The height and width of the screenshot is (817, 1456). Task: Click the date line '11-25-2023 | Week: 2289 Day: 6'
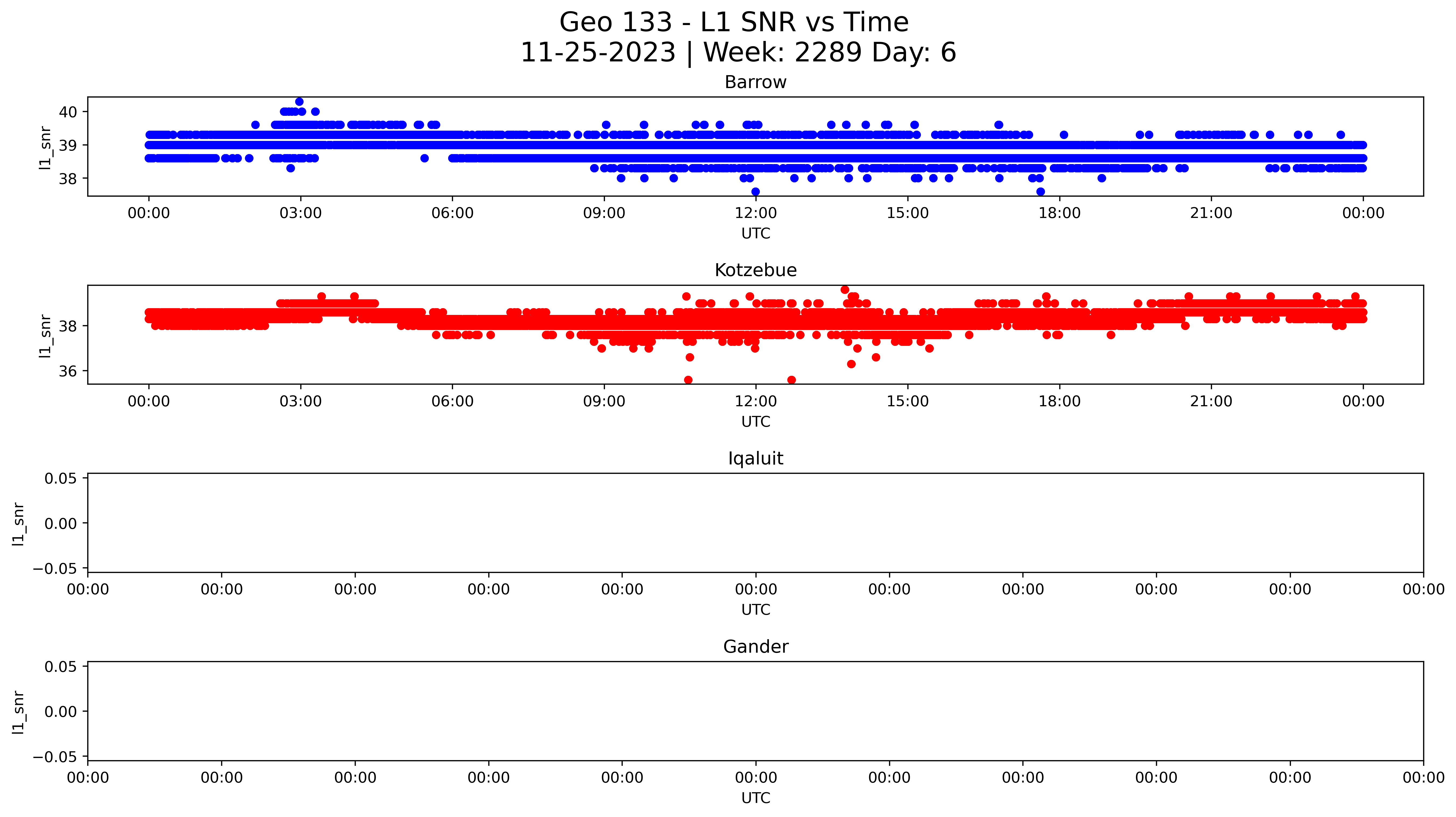coord(738,53)
